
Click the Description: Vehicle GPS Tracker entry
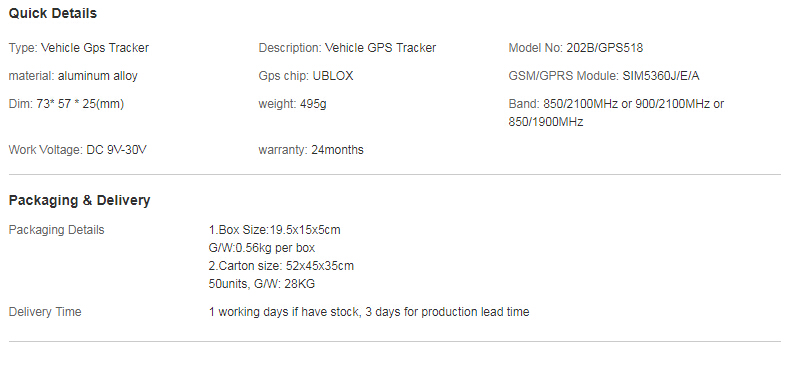pos(347,48)
